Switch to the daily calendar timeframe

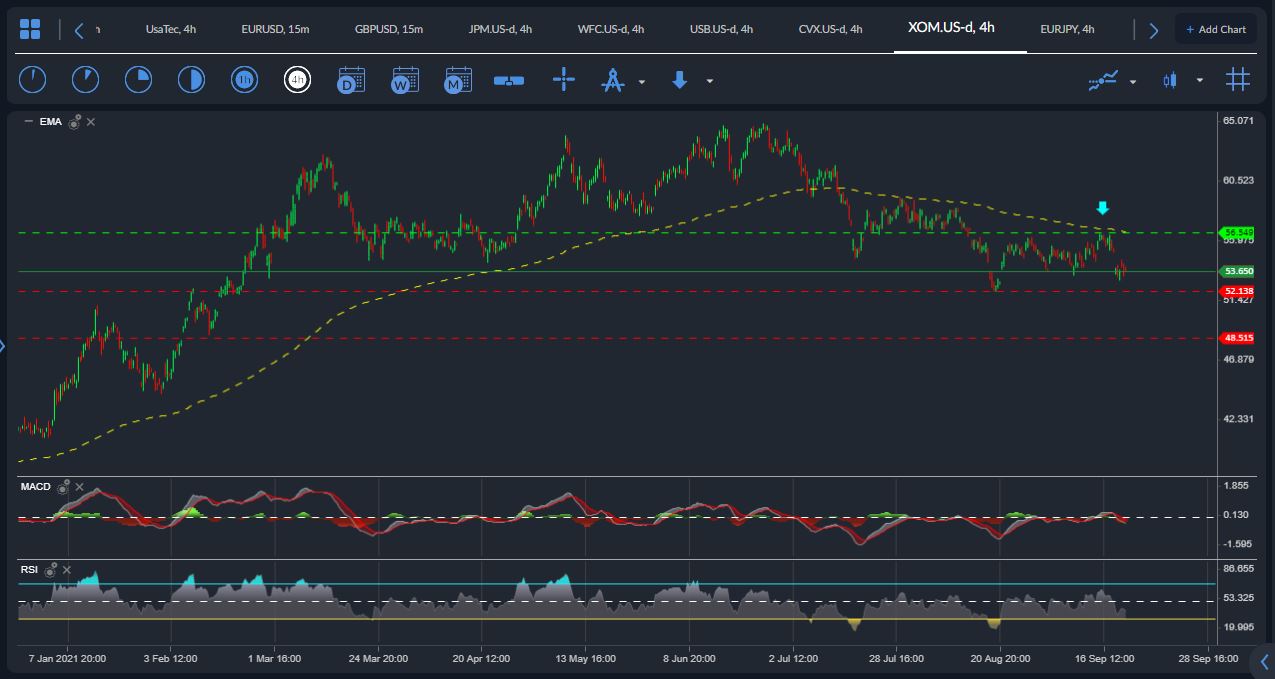pos(351,80)
